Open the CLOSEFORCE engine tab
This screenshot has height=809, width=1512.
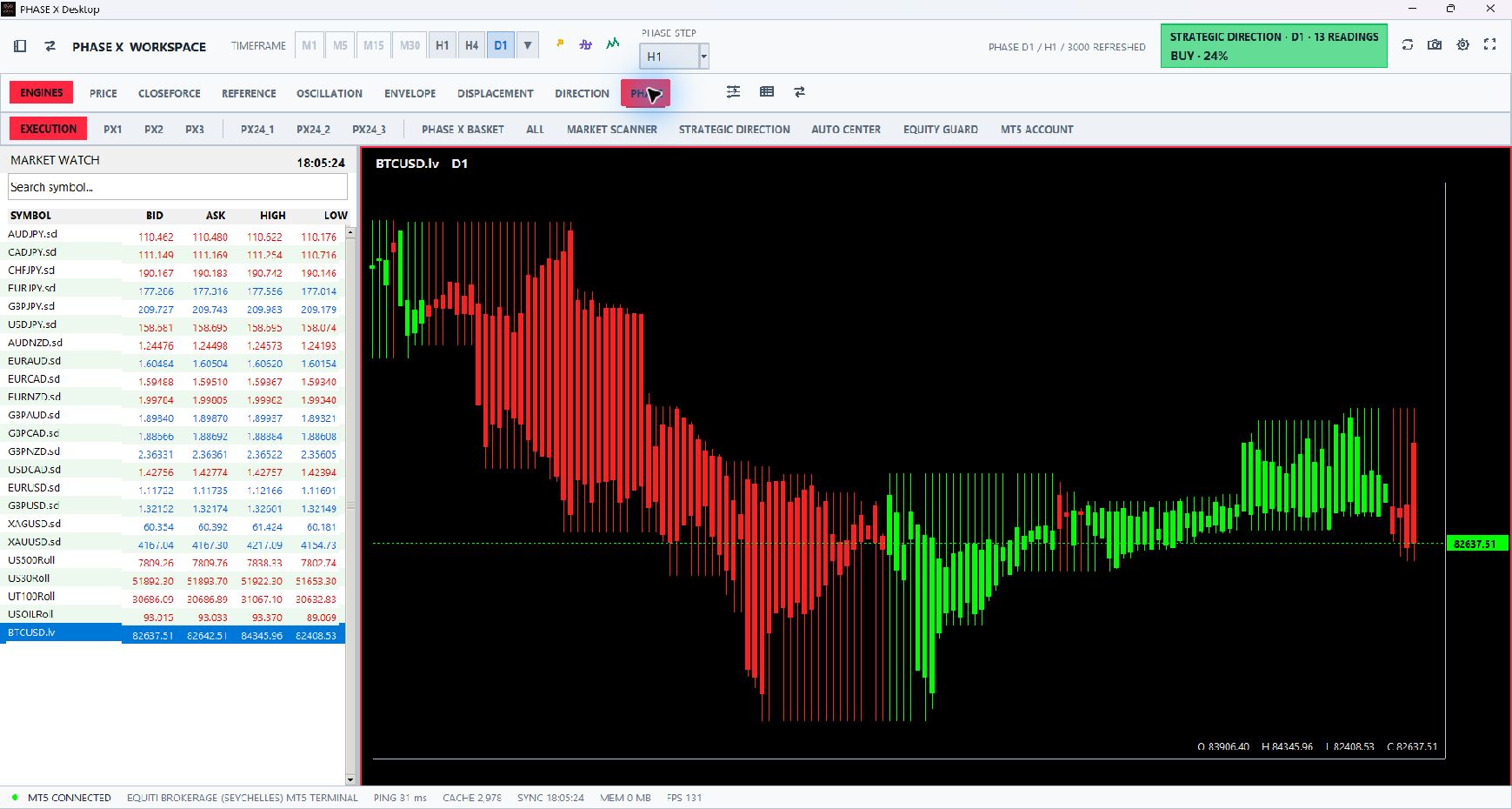click(x=170, y=94)
